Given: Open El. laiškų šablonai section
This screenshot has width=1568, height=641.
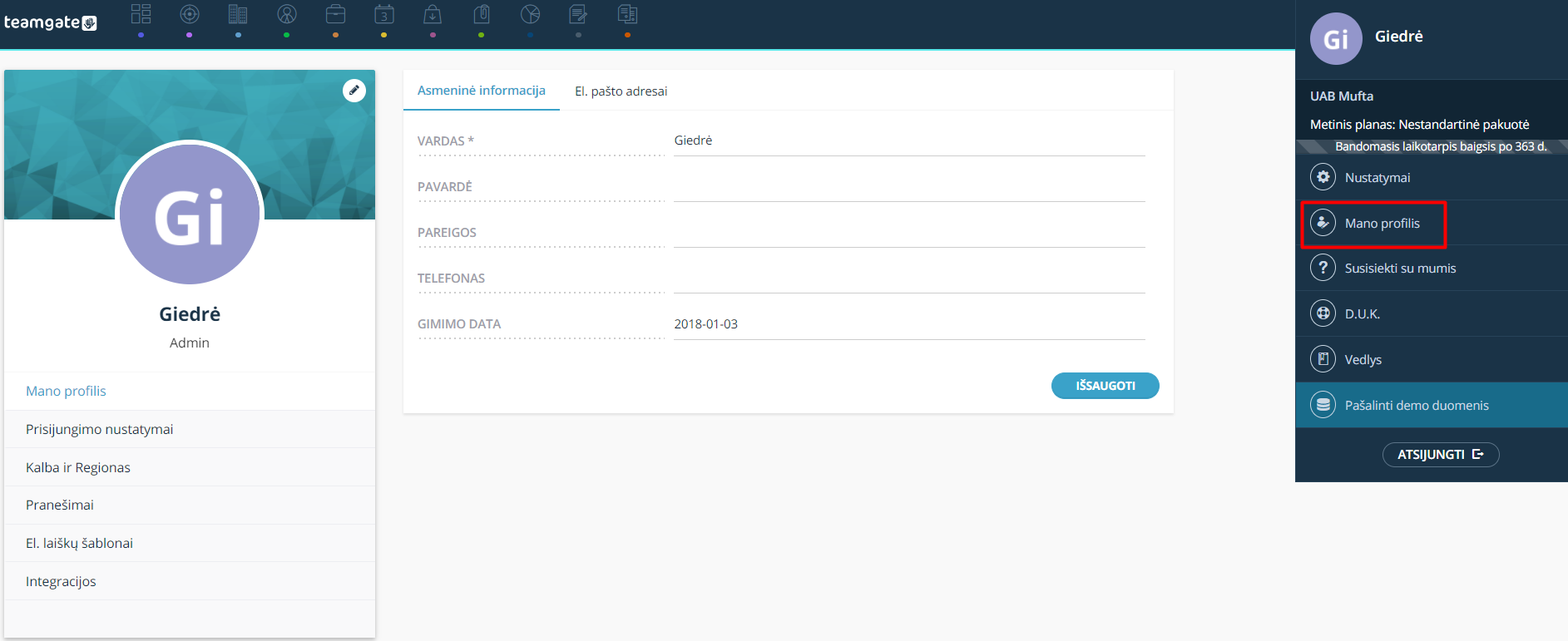Looking at the screenshot, I should (190, 543).
